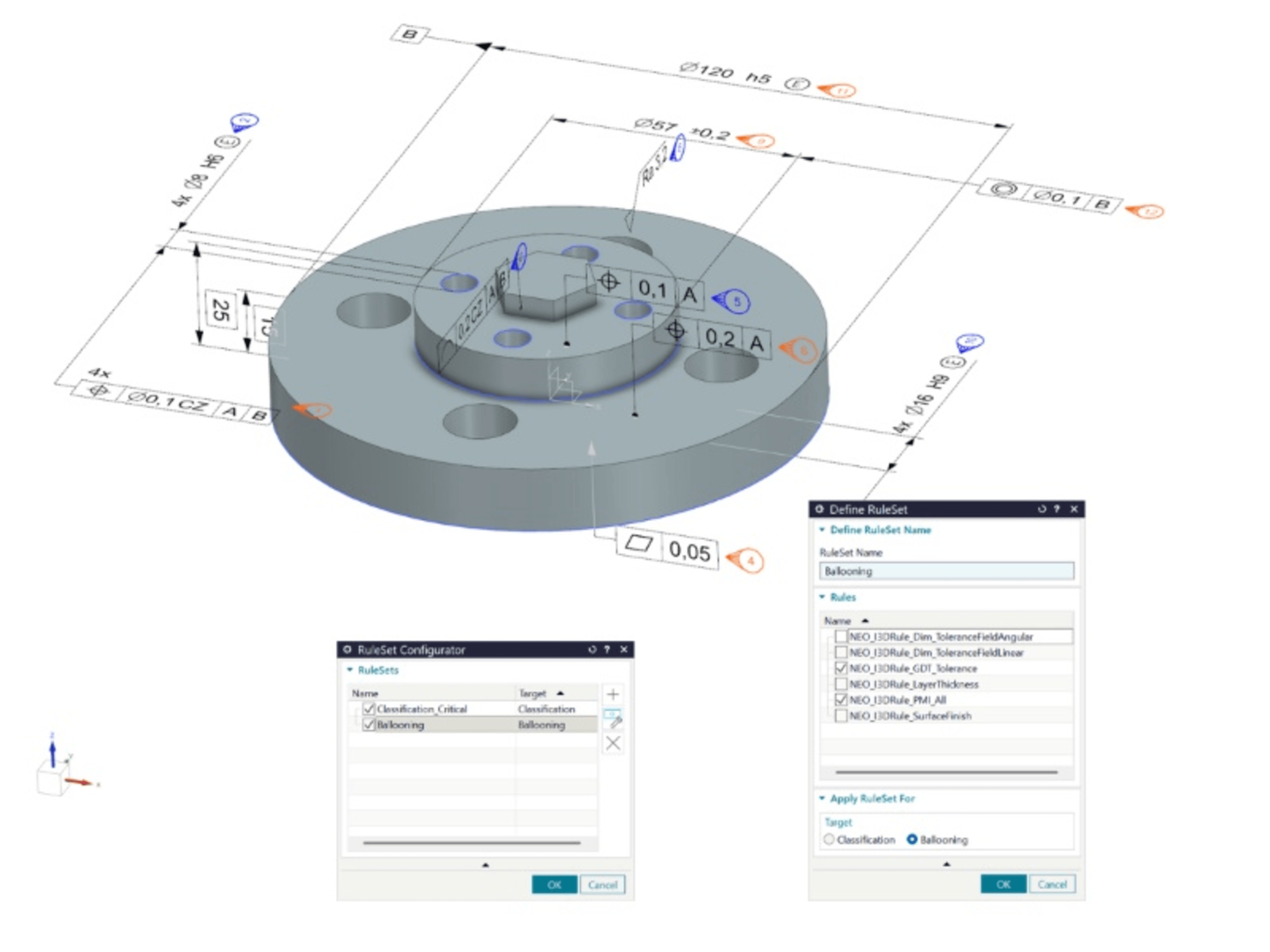
Task: Add a new ruleset with plus icon
Action: [613, 694]
